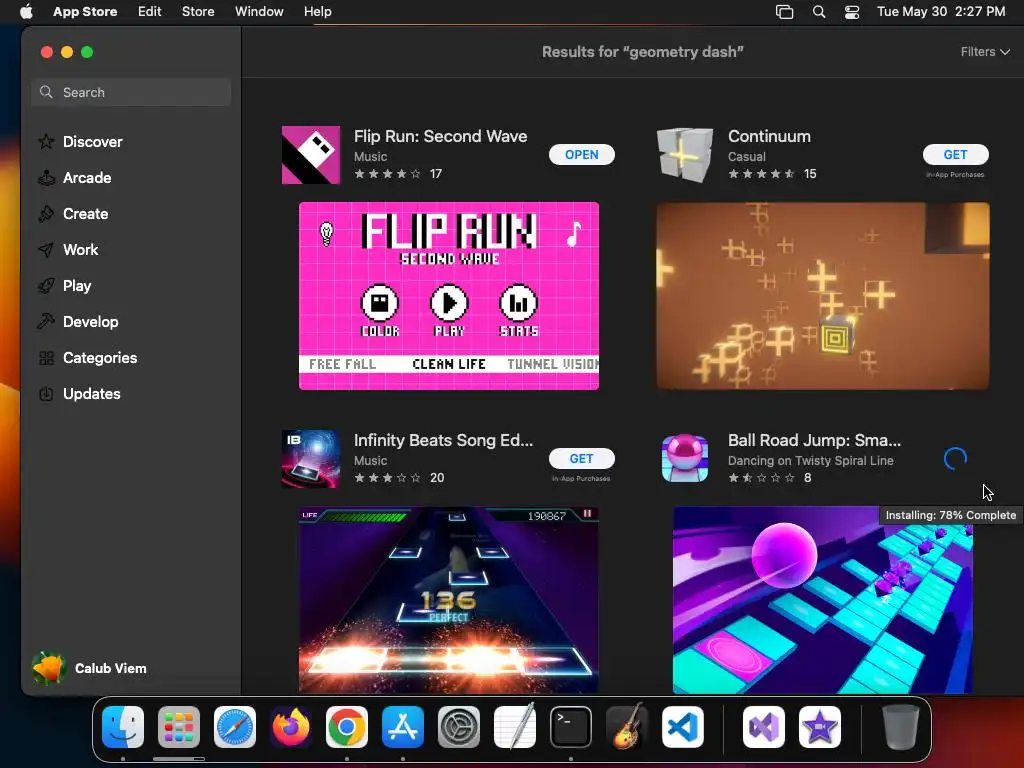Image resolution: width=1024 pixels, height=768 pixels.
Task: Expand Filters dropdown
Action: point(985,52)
